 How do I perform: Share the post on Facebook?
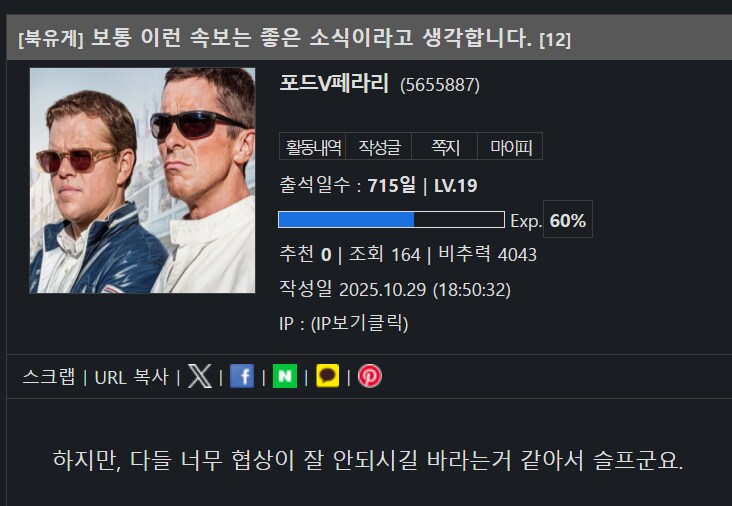242,376
